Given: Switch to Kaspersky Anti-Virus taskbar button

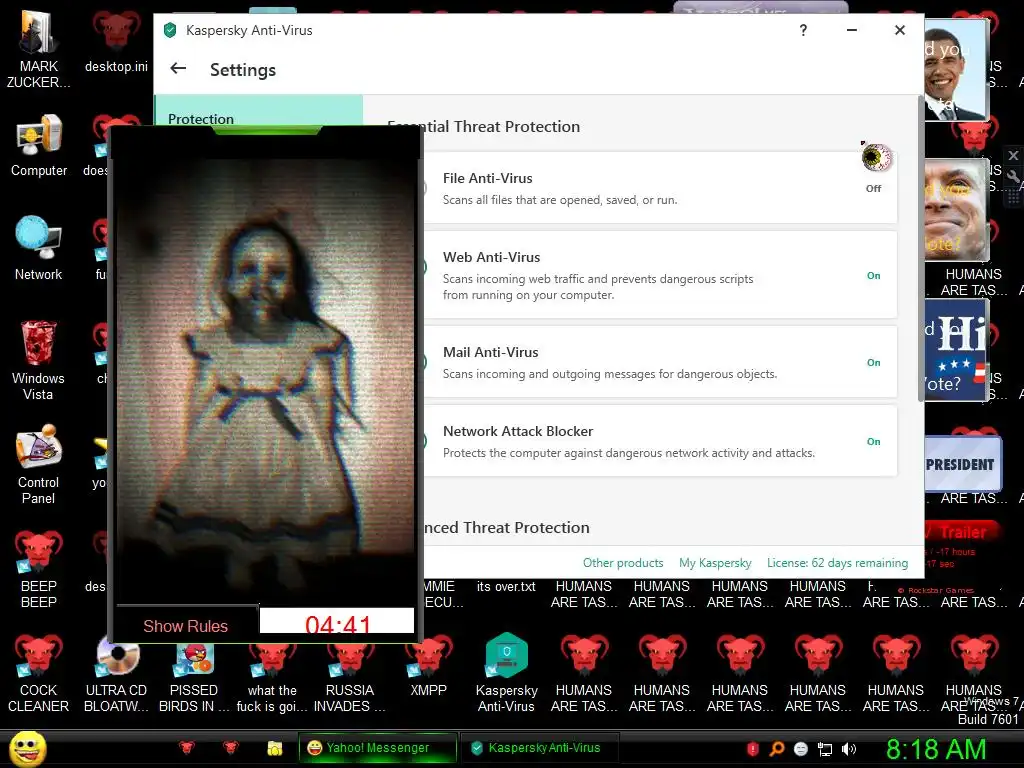Looking at the screenshot, I should pyautogui.click(x=539, y=748).
